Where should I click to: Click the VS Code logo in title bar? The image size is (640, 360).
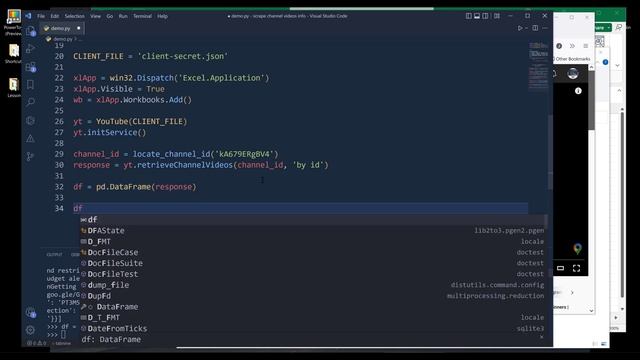pyautogui.click(x=28, y=16)
